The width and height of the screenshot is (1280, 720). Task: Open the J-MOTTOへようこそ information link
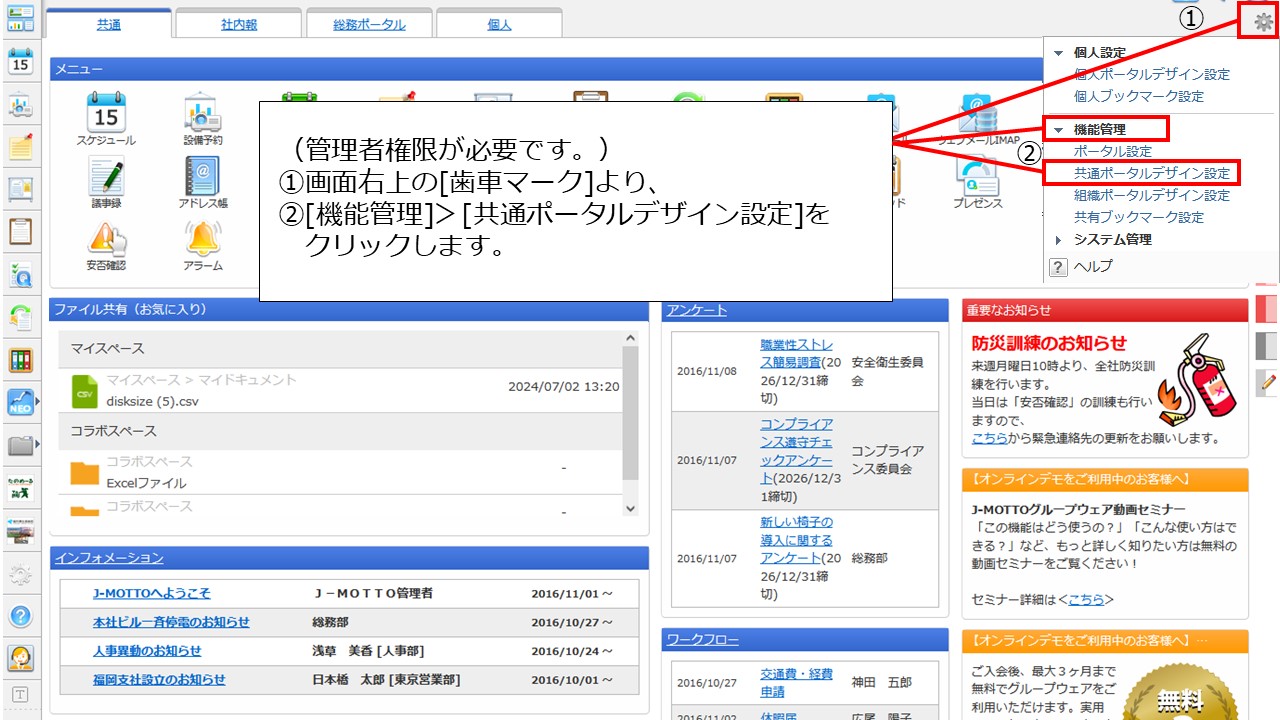151,593
